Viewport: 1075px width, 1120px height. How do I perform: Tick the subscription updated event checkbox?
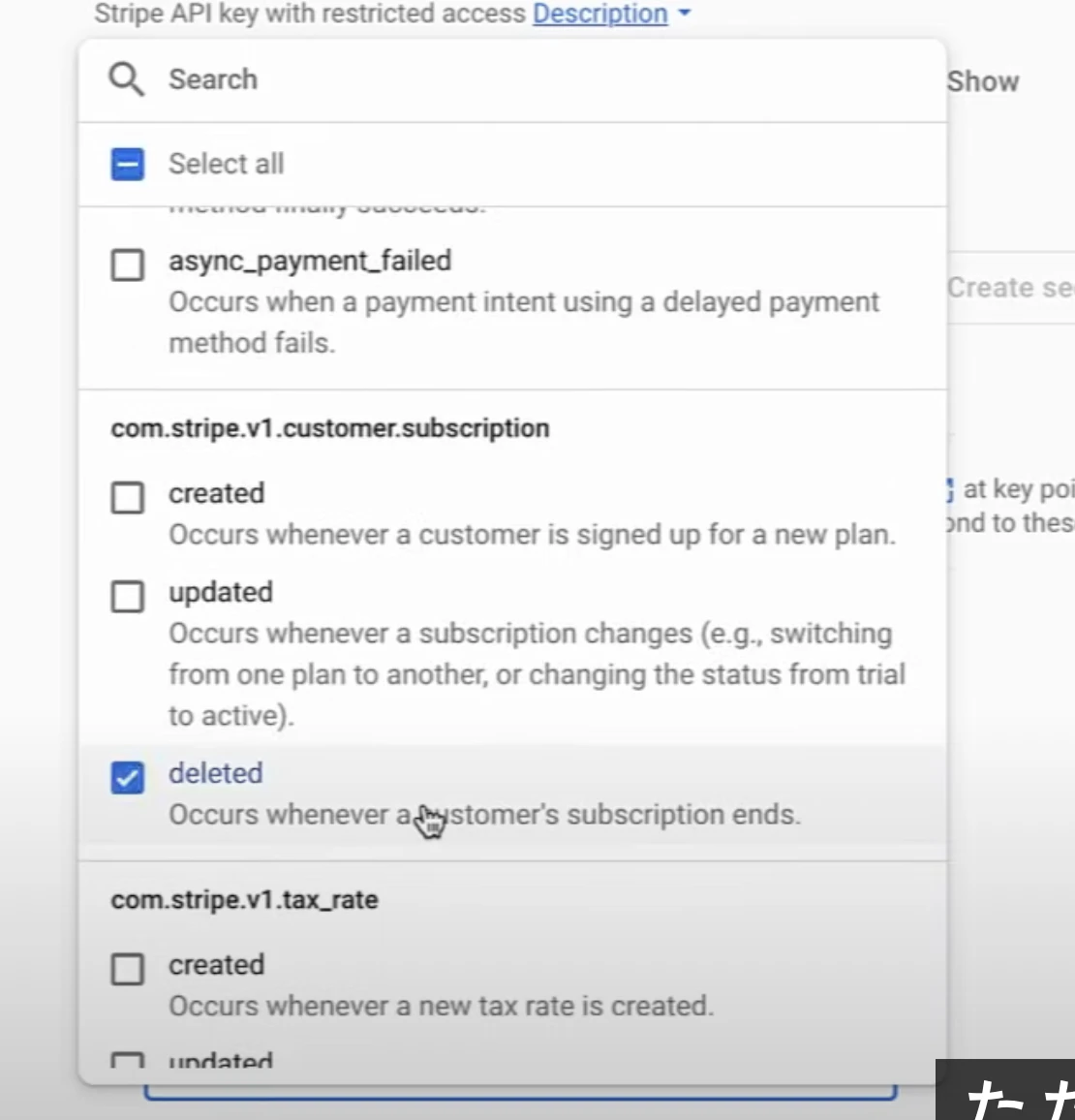[128, 596]
